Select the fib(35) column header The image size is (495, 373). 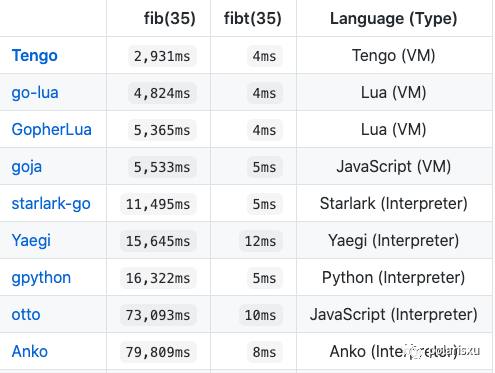[x=170, y=18]
